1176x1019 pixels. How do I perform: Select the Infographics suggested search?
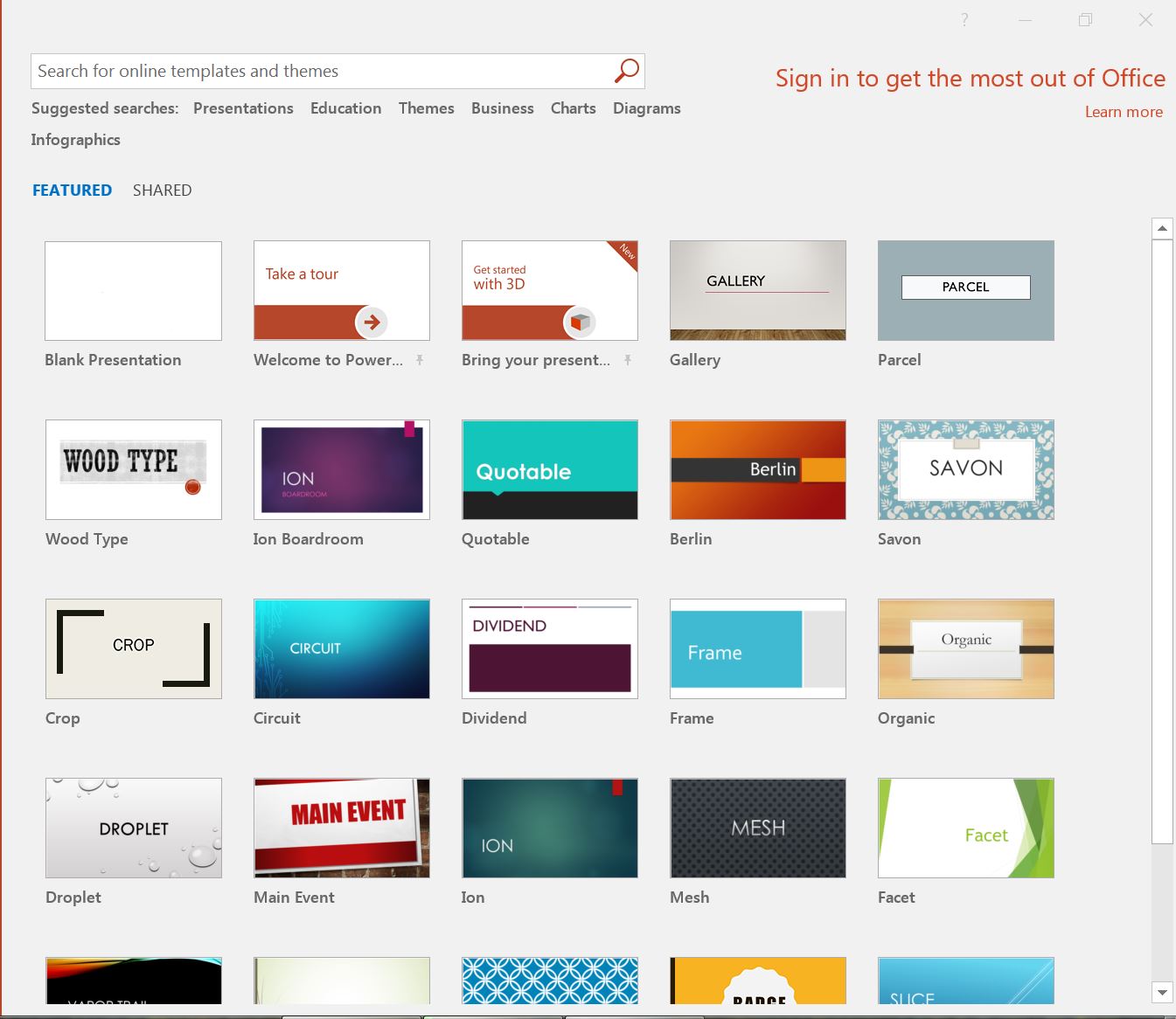click(75, 140)
